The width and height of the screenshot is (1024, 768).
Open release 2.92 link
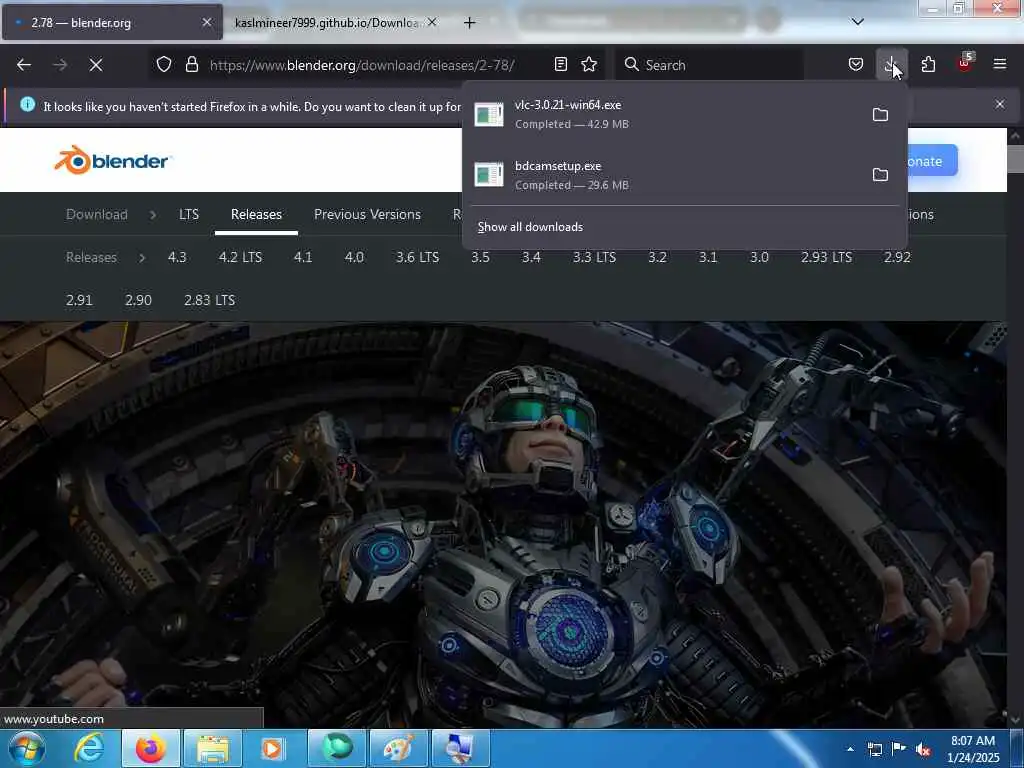(x=897, y=257)
